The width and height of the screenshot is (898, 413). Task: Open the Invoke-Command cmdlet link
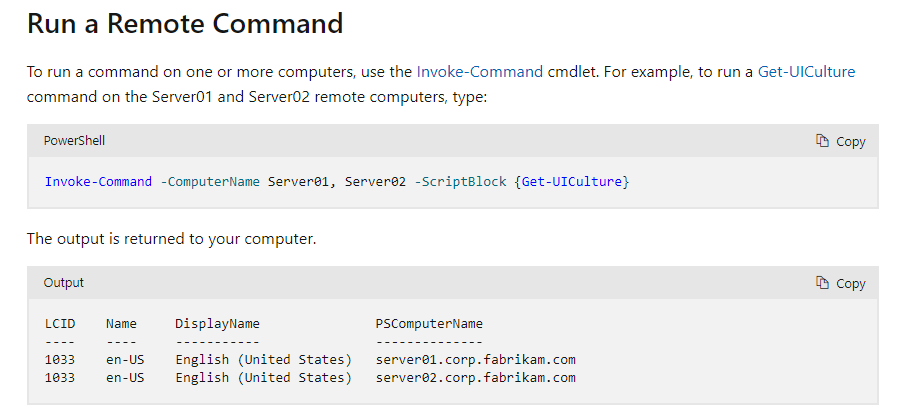(479, 72)
